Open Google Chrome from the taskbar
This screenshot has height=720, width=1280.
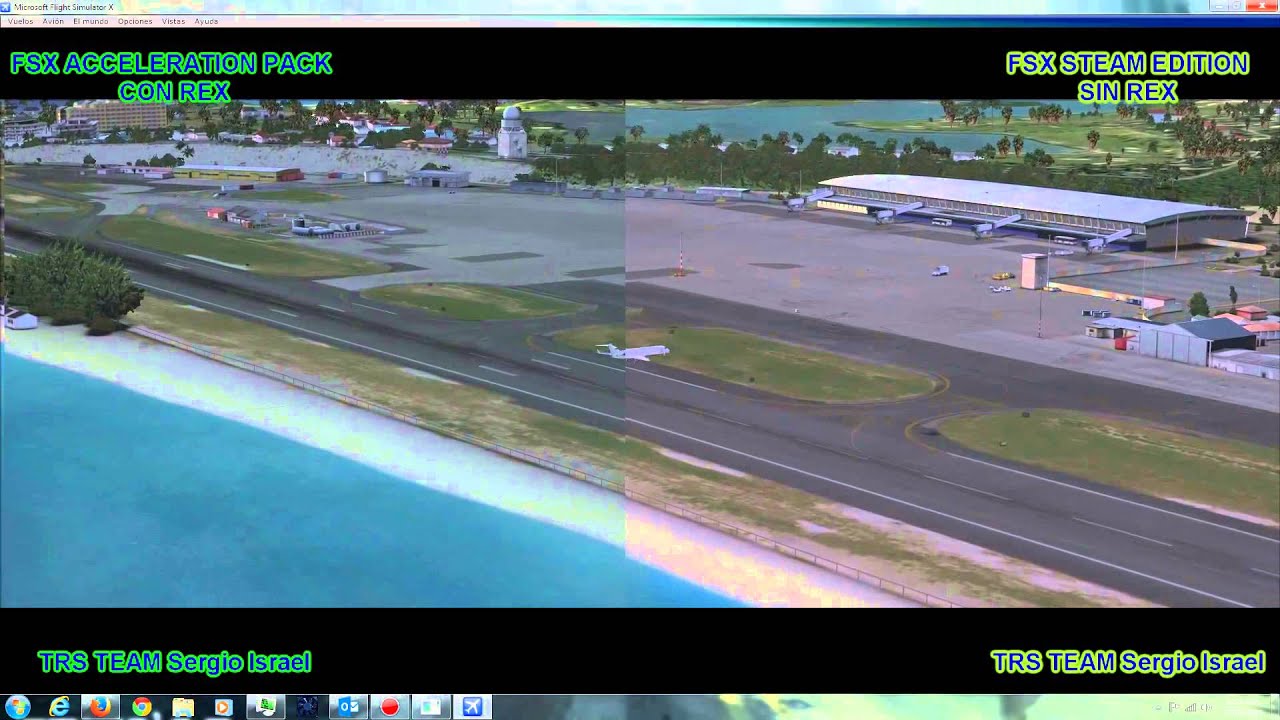tap(141, 707)
